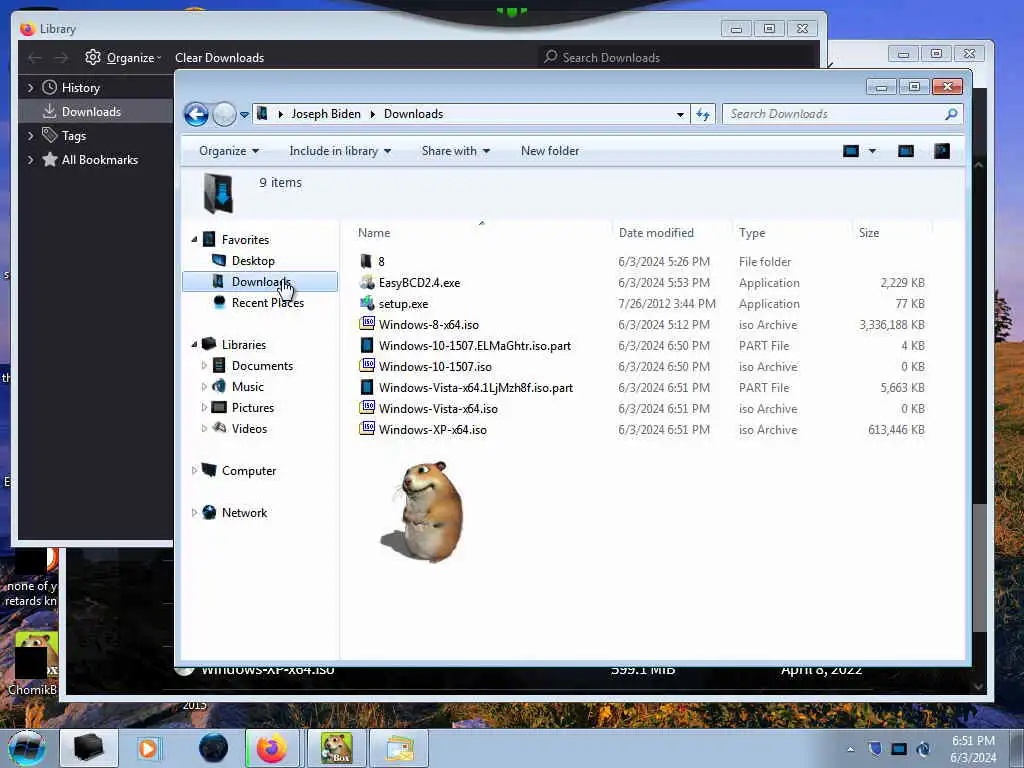
Task: Click the change view icon
Action: tap(851, 152)
